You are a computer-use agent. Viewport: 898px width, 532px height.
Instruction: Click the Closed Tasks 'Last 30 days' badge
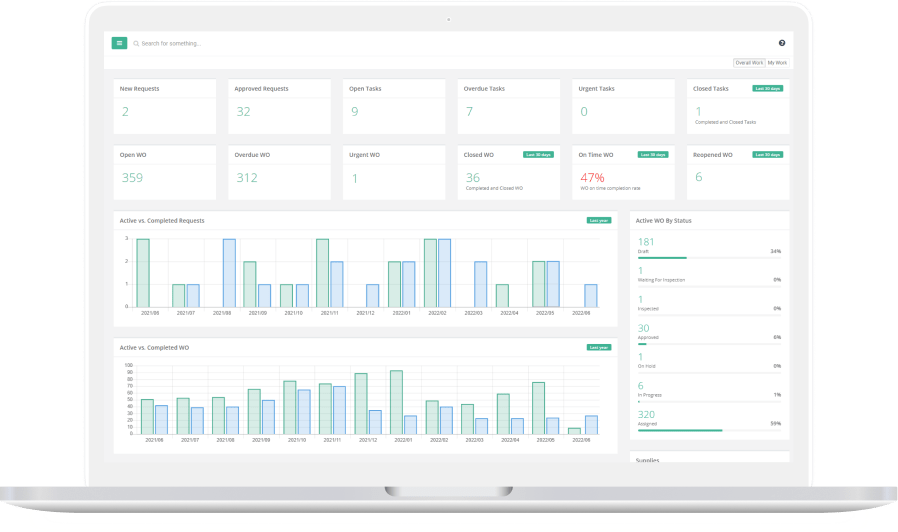768,88
